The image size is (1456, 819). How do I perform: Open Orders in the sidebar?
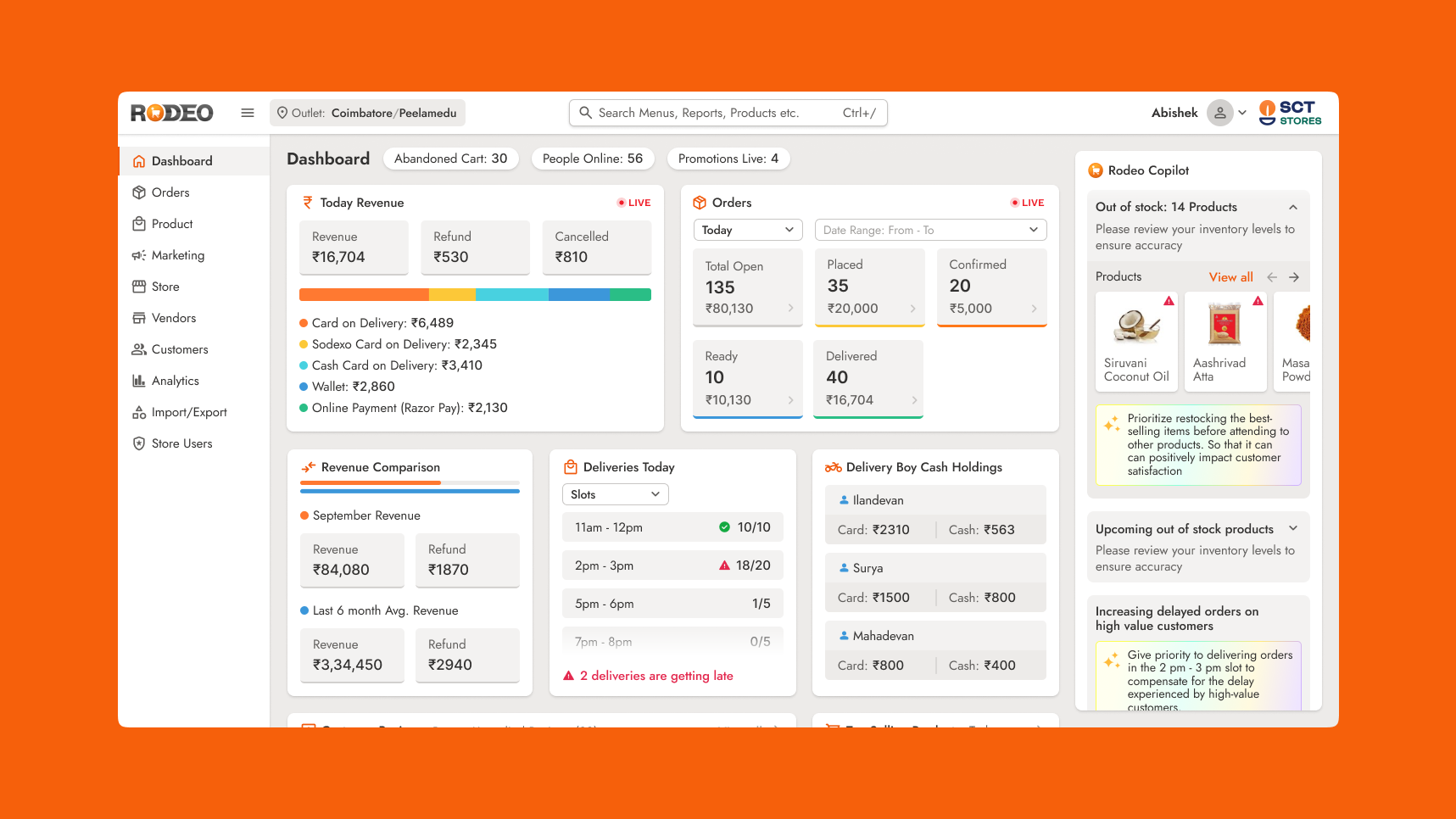tap(170, 192)
